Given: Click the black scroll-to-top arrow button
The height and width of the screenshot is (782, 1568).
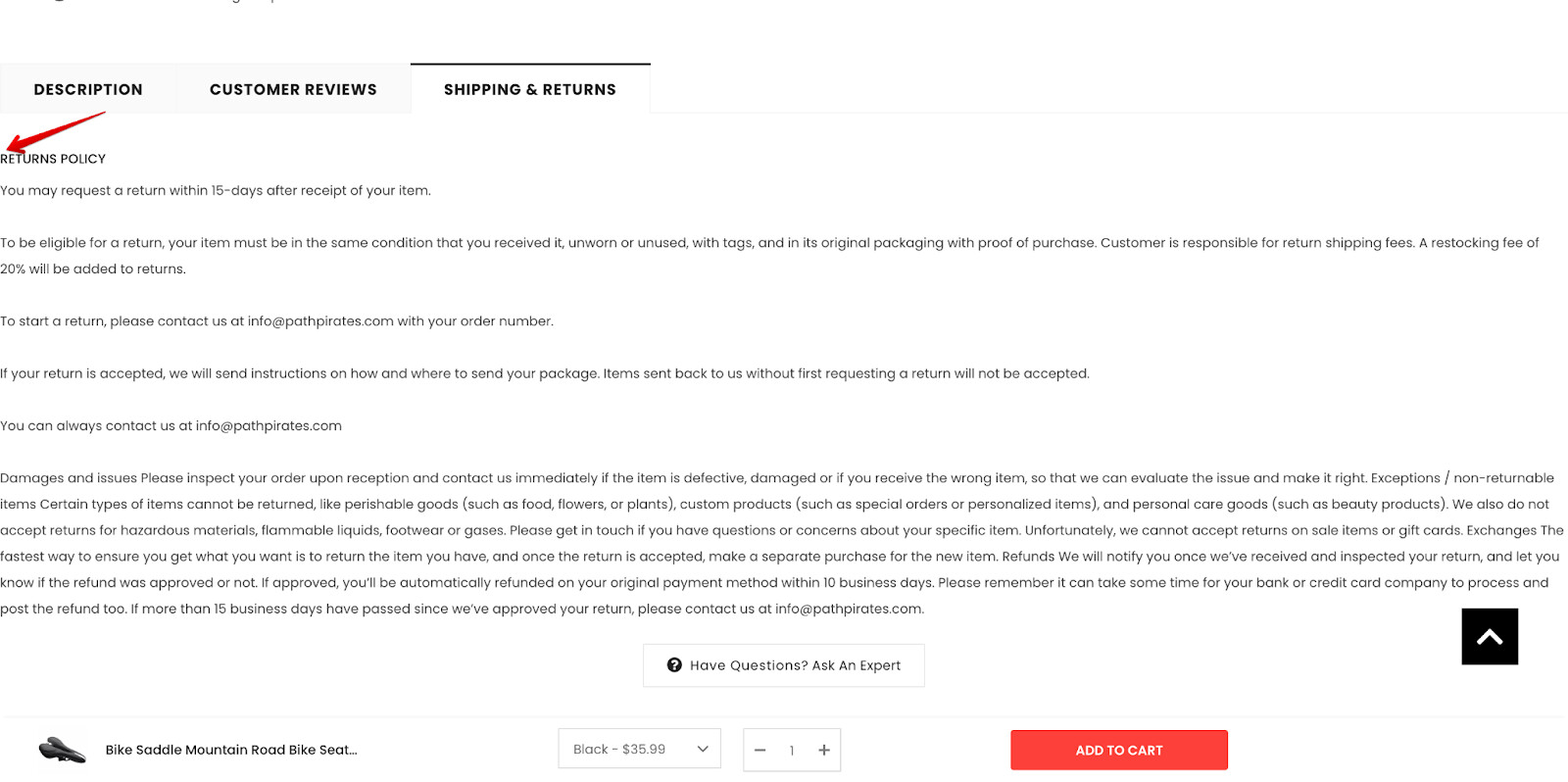Looking at the screenshot, I should [x=1489, y=637].
